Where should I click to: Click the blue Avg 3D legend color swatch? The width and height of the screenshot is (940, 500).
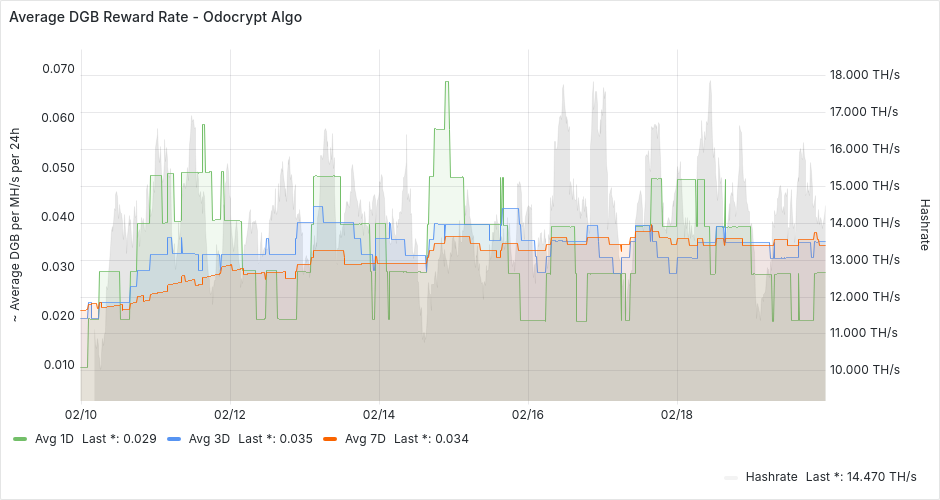(174, 439)
